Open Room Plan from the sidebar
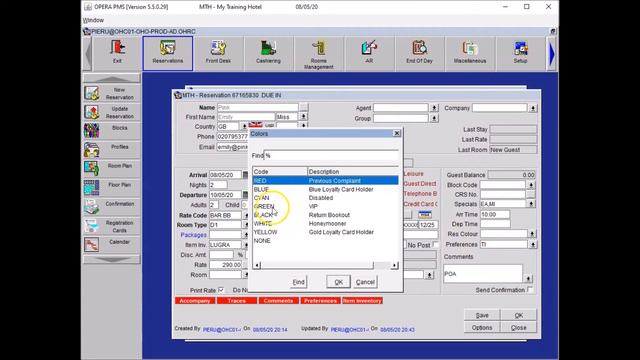The width and height of the screenshot is (640, 360). tap(112, 169)
